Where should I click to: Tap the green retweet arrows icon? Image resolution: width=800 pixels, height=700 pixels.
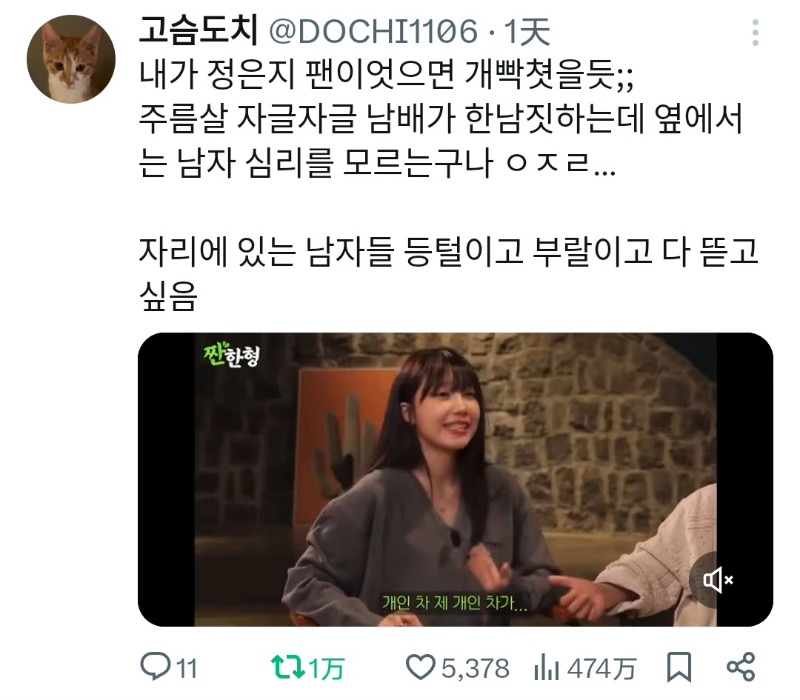pyautogui.click(x=287, y=667)
